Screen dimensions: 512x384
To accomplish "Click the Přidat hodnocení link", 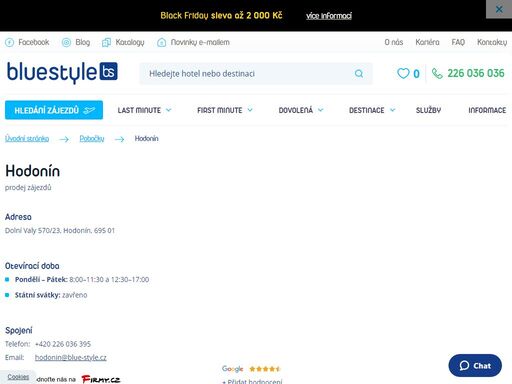I will [252, 381].
